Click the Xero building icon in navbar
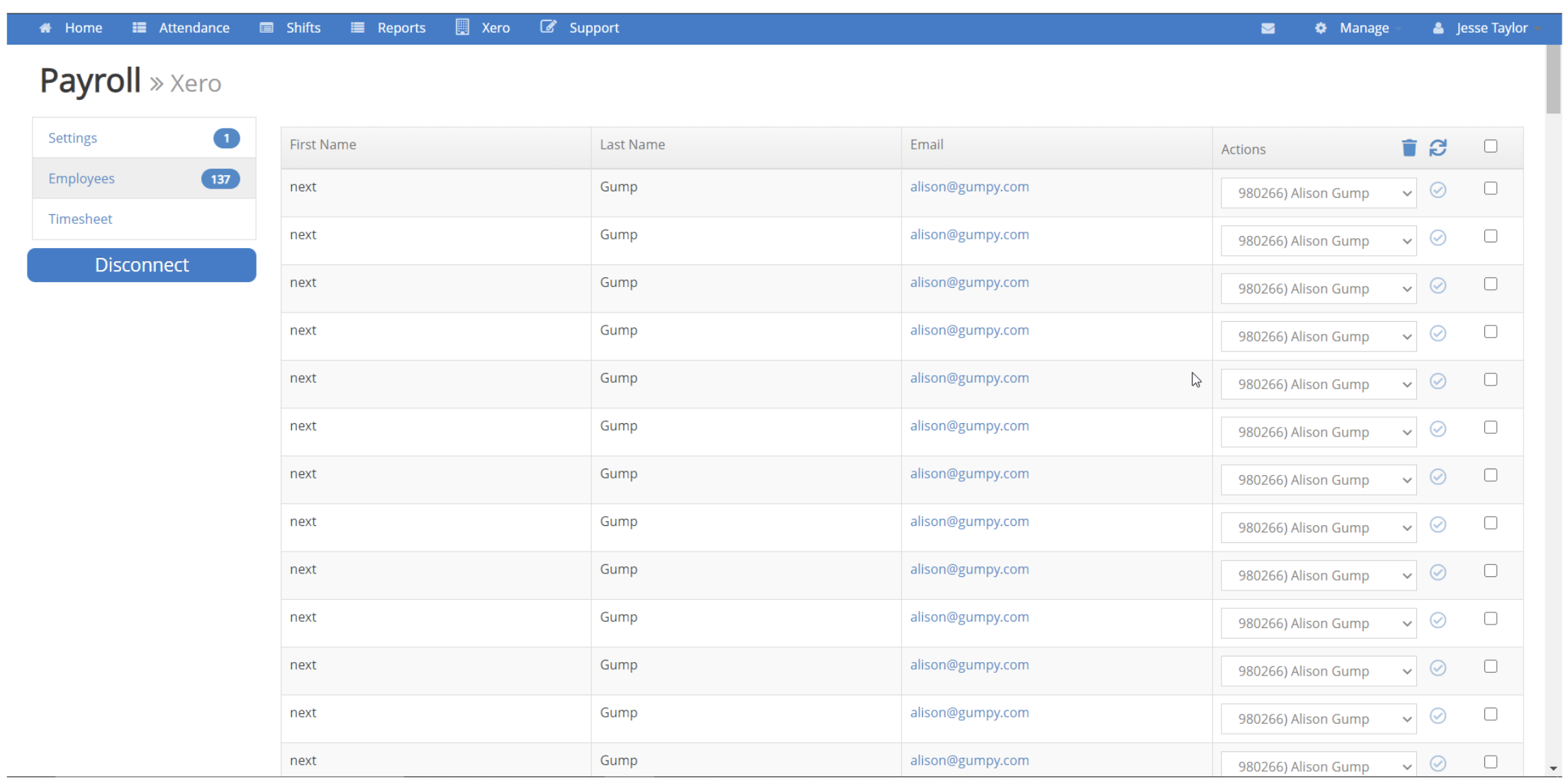 [x=462, y=28]
